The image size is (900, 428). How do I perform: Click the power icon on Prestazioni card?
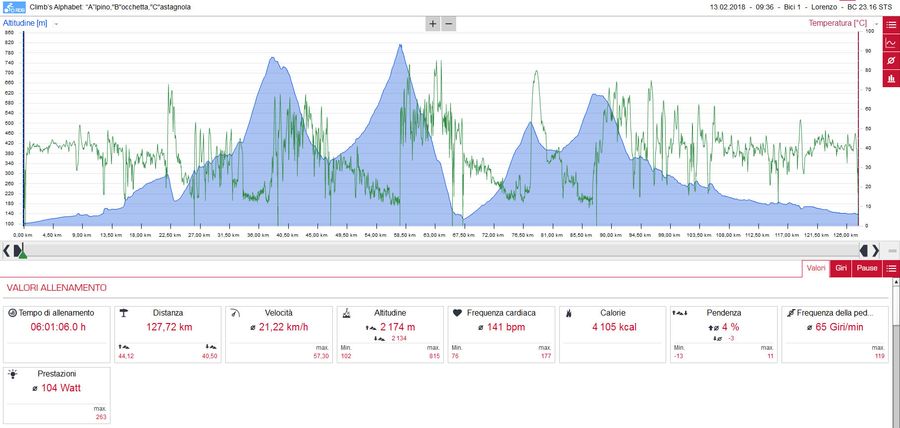pos(13,373)
